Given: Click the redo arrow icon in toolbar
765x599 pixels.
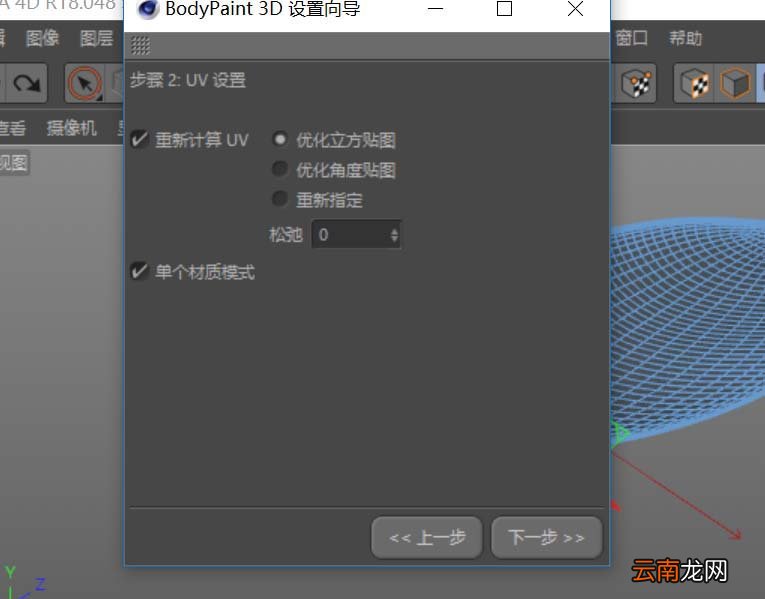Looking at the screenshot, I should coord(27,83).
